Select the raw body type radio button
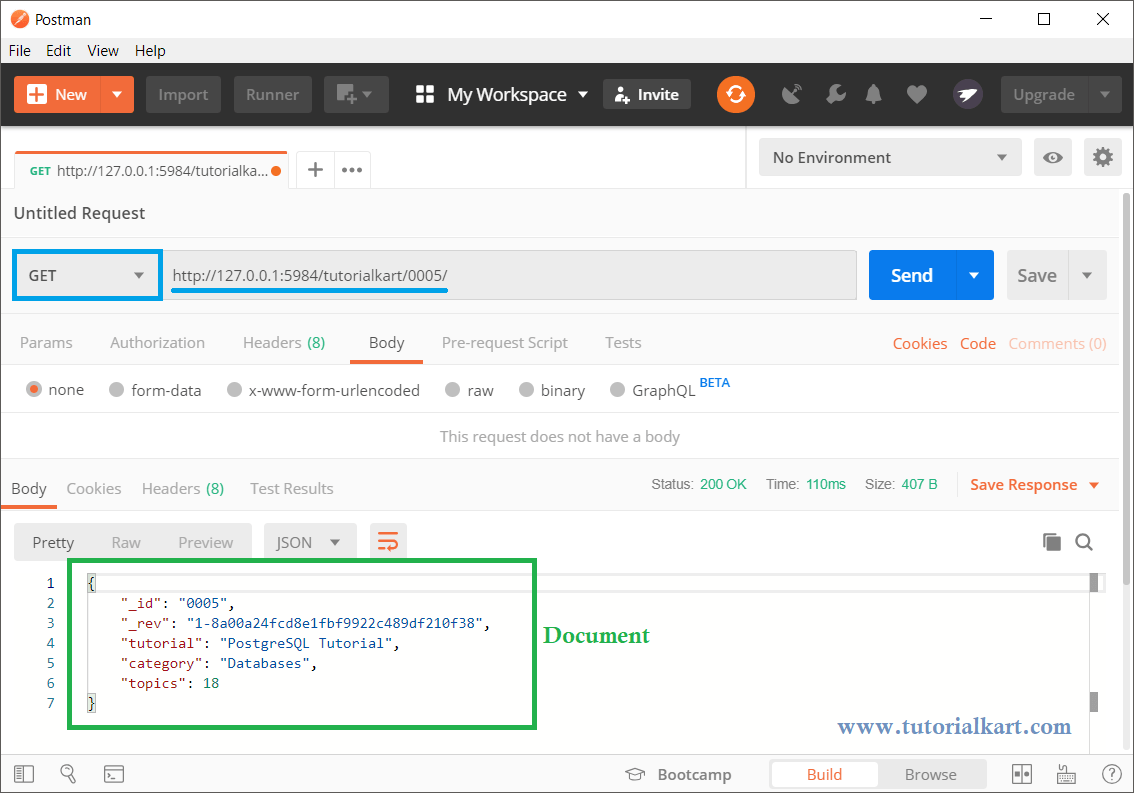Image resolution: width=1134 pixels, height=793 pixels. tap(454, 390)
